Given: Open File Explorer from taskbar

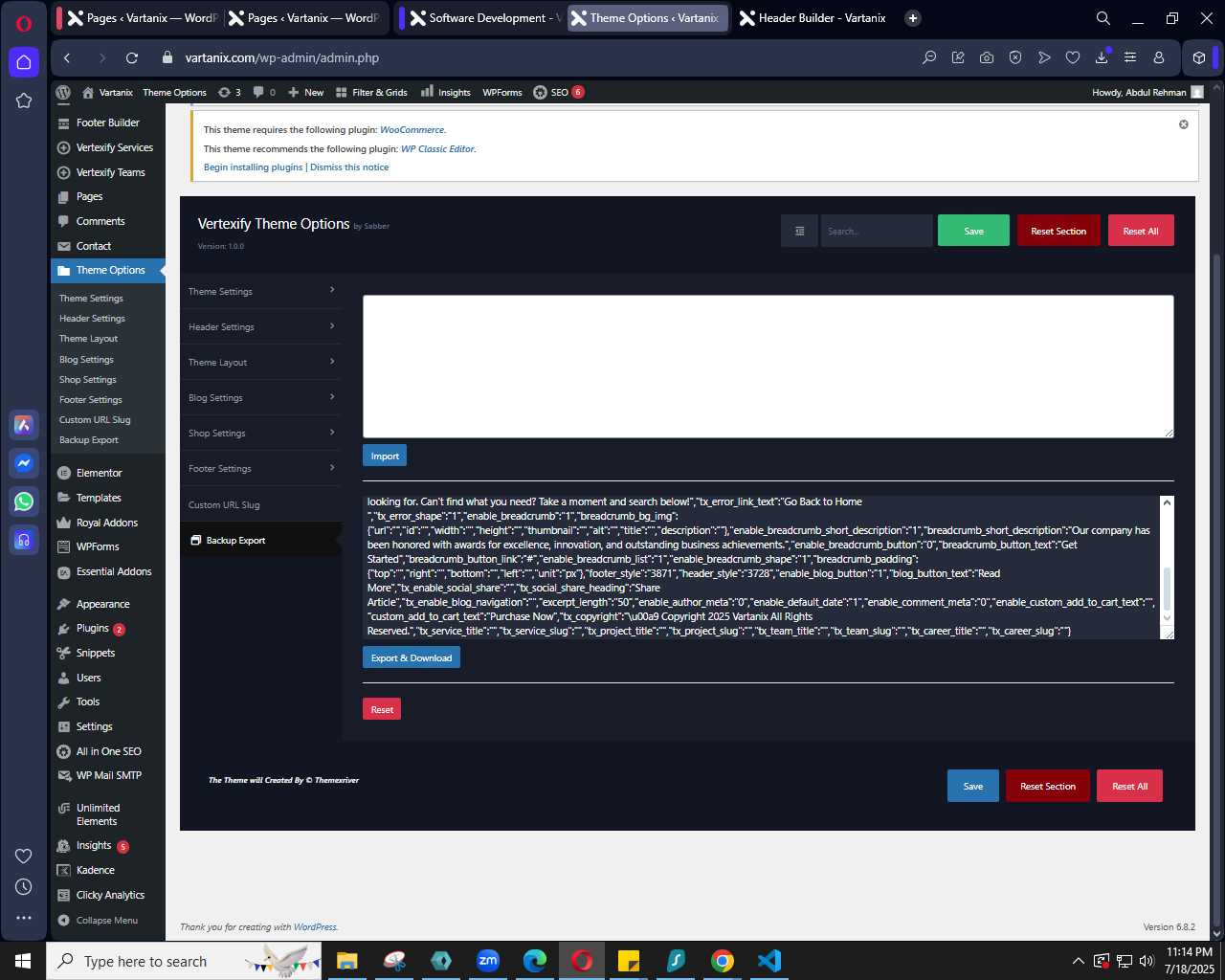Looking at the screenshot, I should click(x=347, y=961).
